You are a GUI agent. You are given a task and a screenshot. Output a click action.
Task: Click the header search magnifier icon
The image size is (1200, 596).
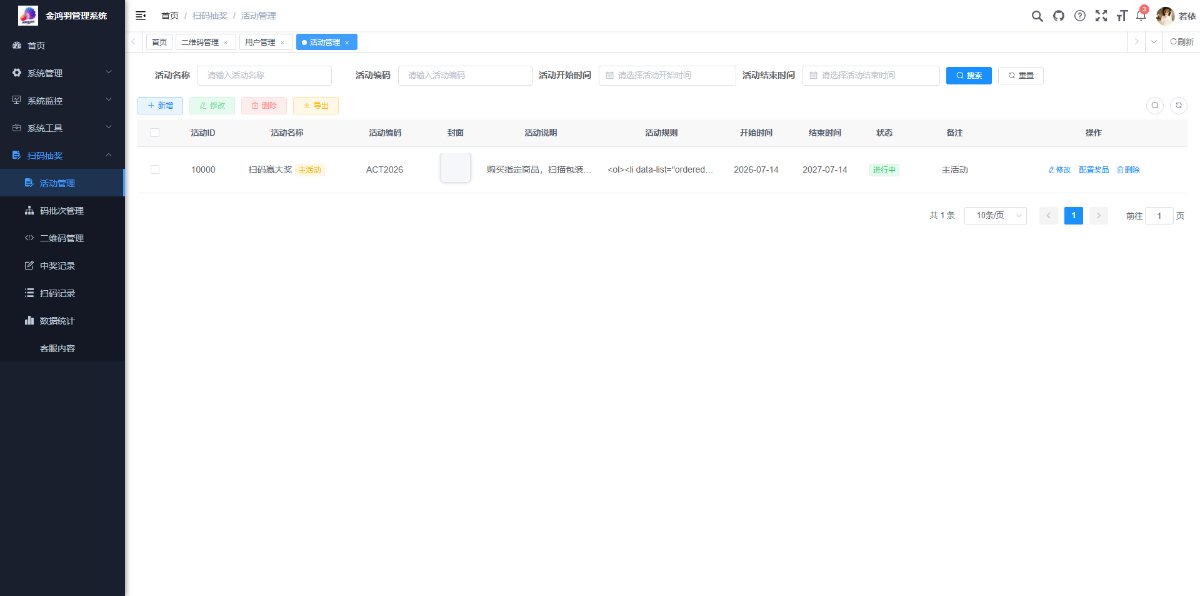(x=1037, y=15)
